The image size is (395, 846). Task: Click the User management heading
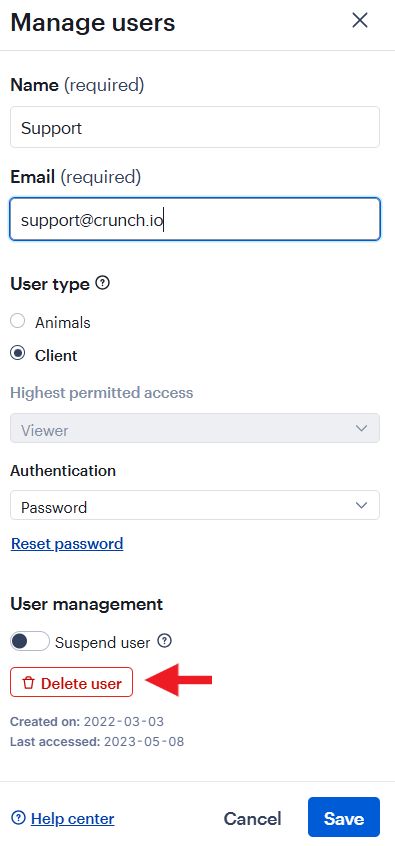tap(86, 604)
